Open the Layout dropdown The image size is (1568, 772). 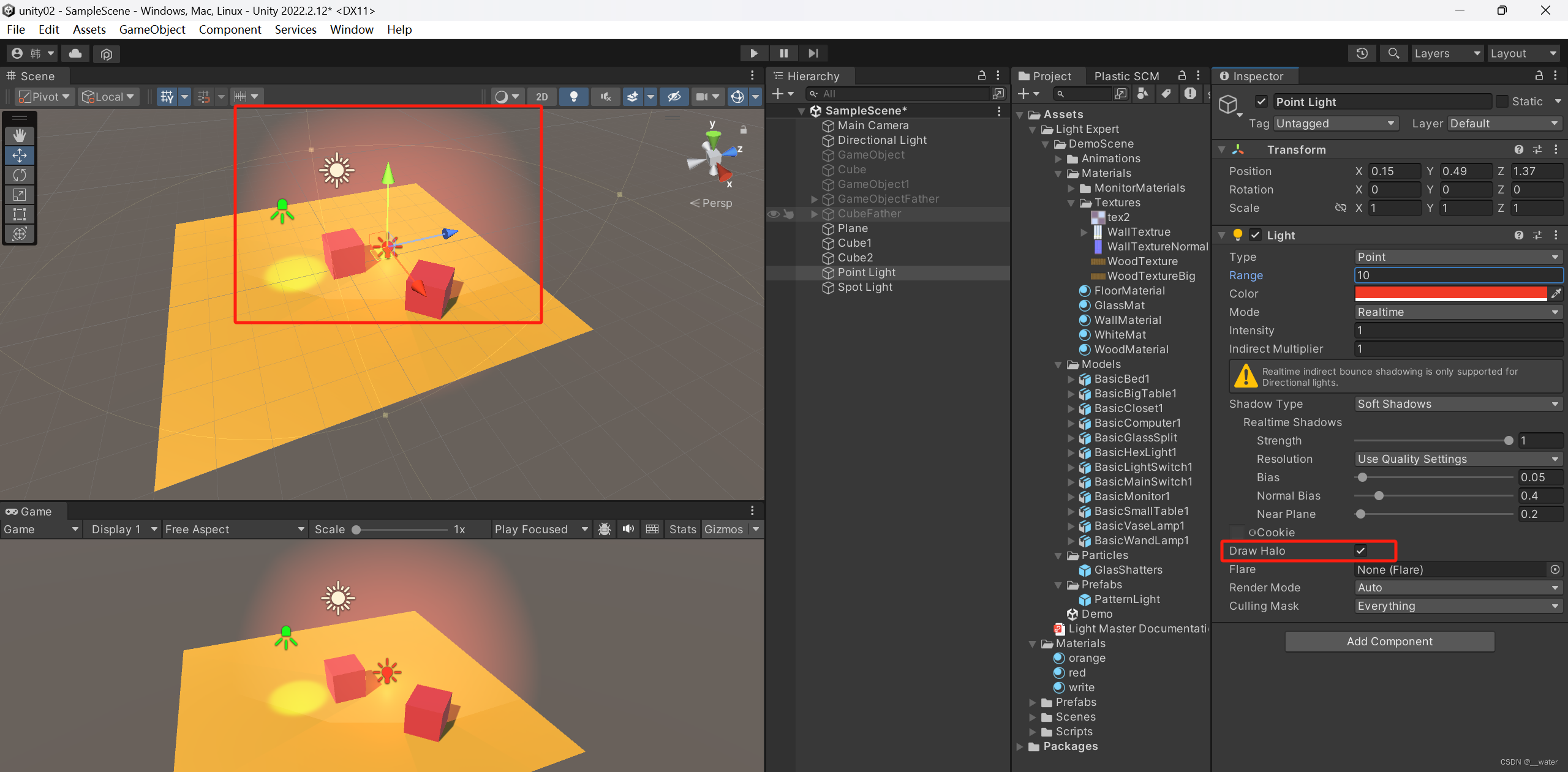[1523, 53]
